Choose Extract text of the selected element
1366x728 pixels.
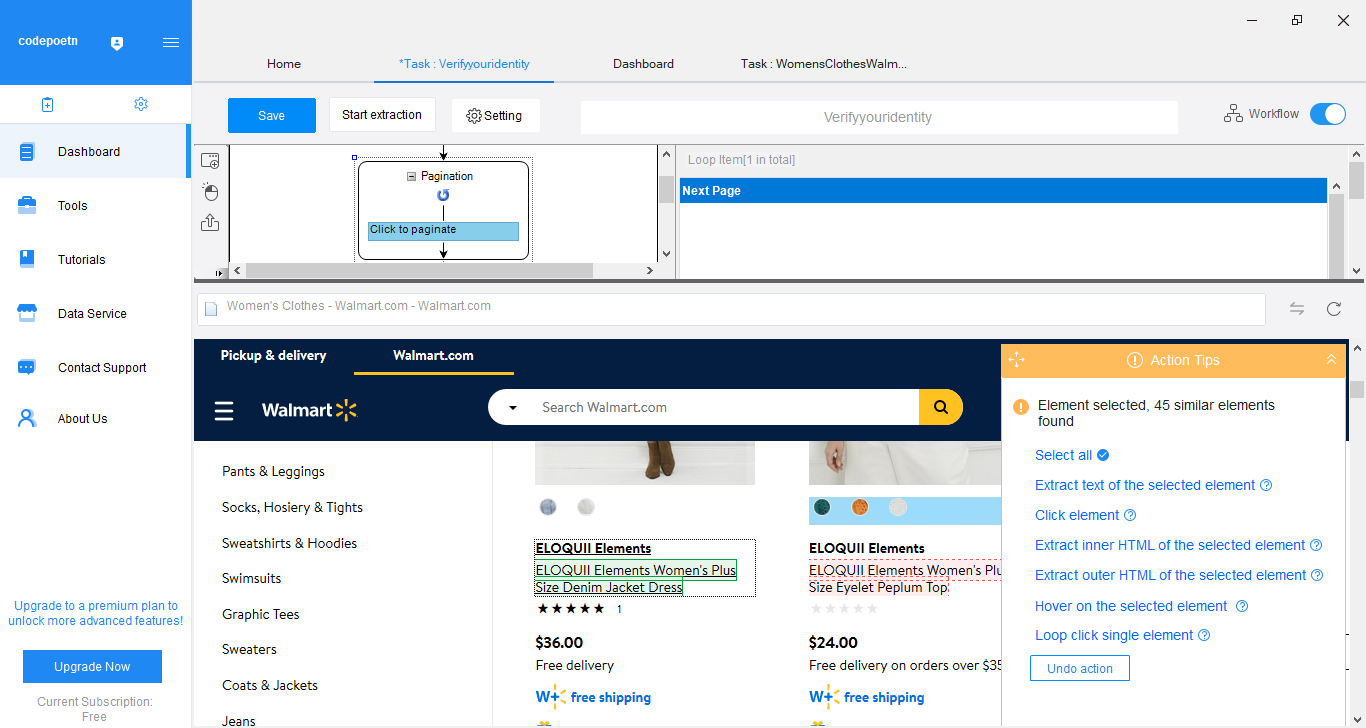point(1145,485)
